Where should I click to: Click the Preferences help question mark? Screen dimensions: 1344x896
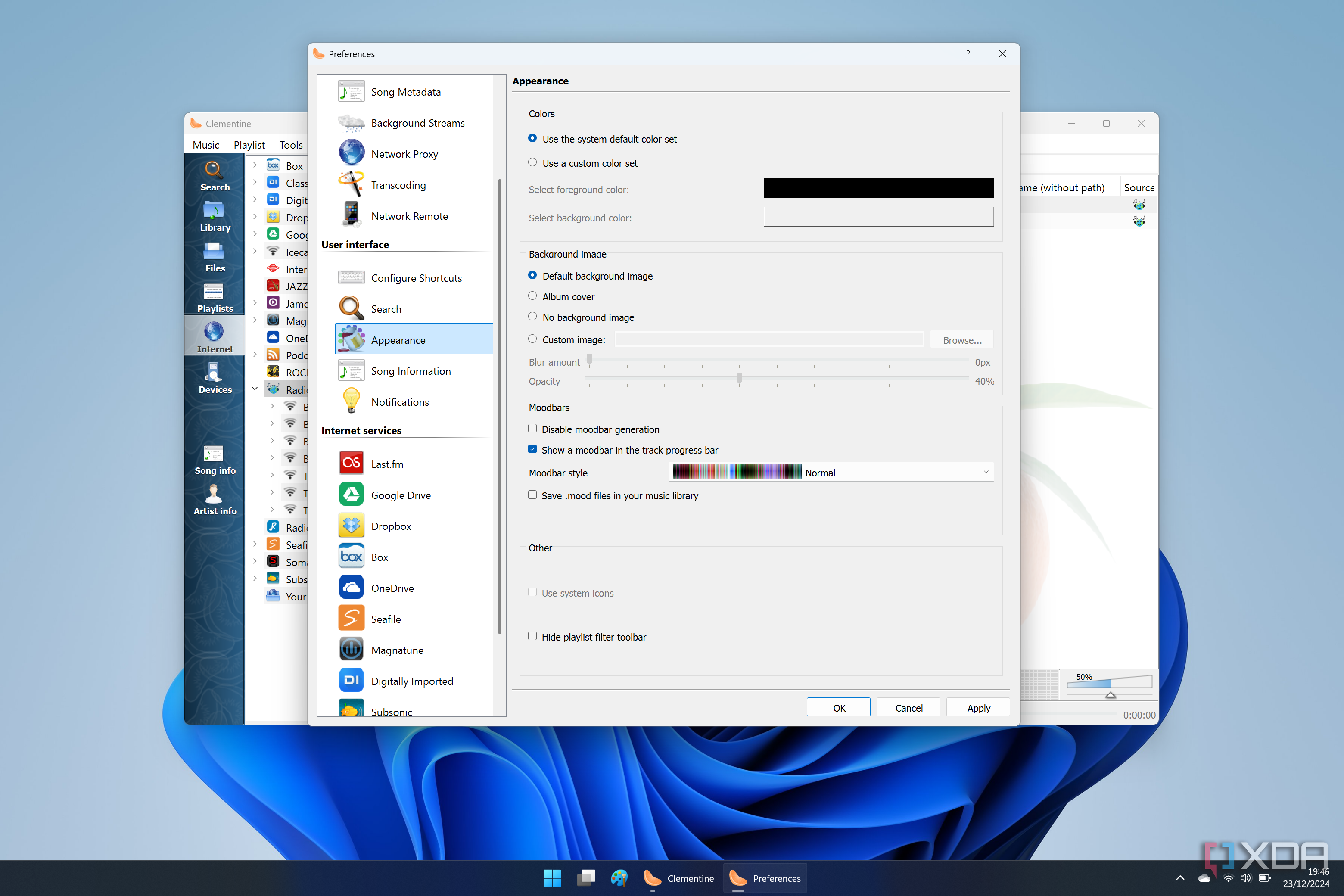968,54
